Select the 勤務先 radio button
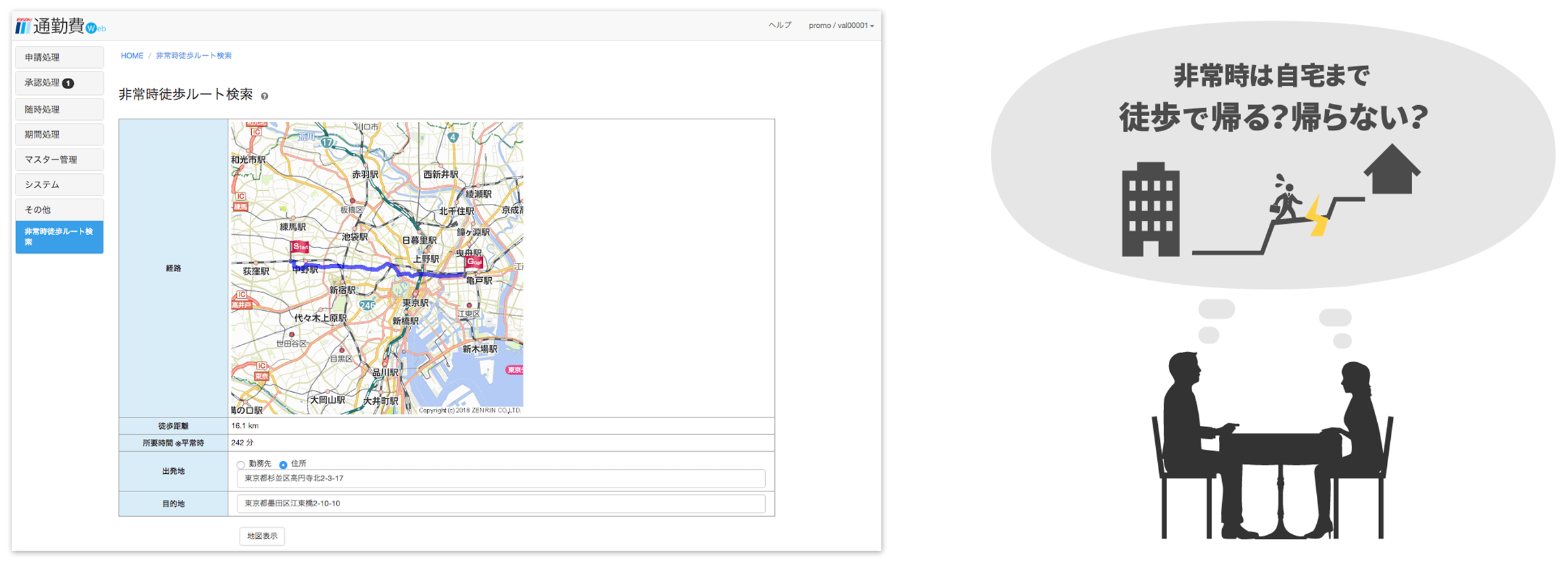This screenshot has width=1568, height=566. pyautogui.click(x=241, y=464)
